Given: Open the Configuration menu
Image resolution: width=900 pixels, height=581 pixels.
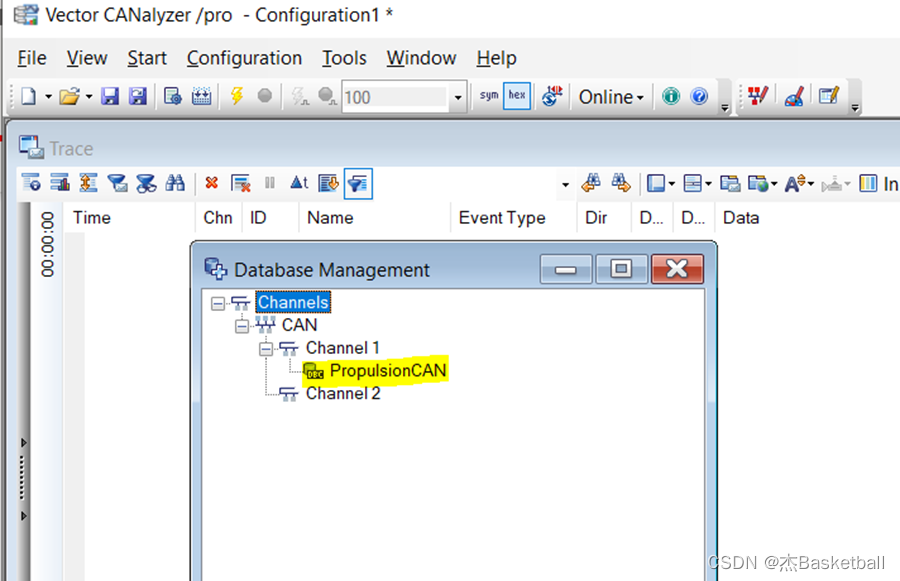Looking at the screenshot, I should coord(244,58).
